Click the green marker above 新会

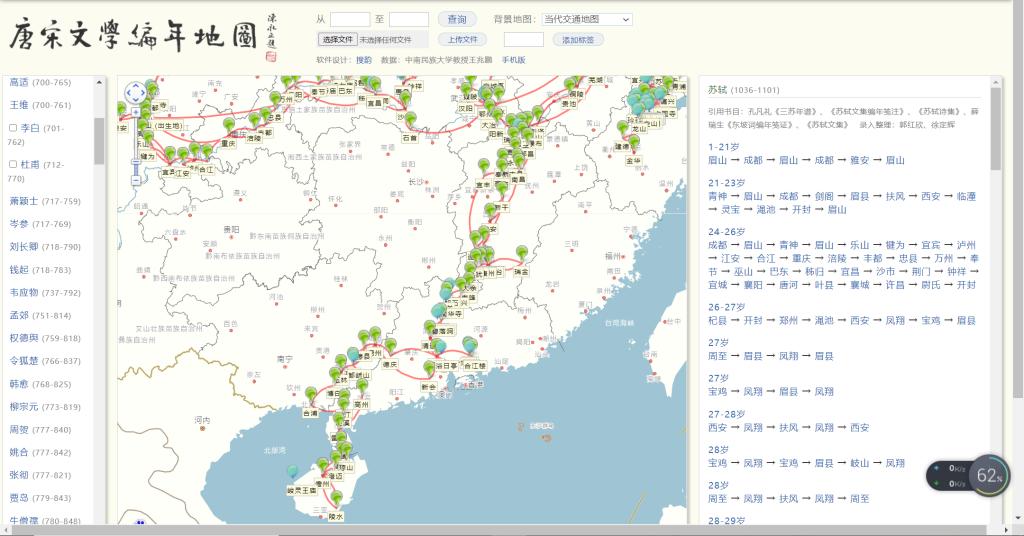429,369
